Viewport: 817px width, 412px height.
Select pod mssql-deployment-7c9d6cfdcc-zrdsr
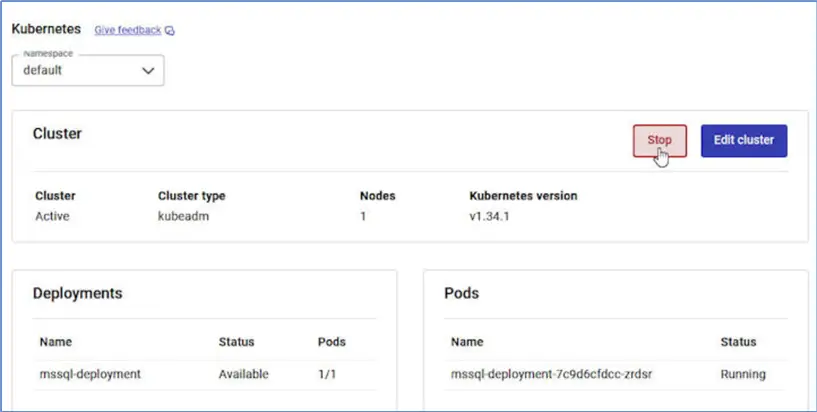552,374
